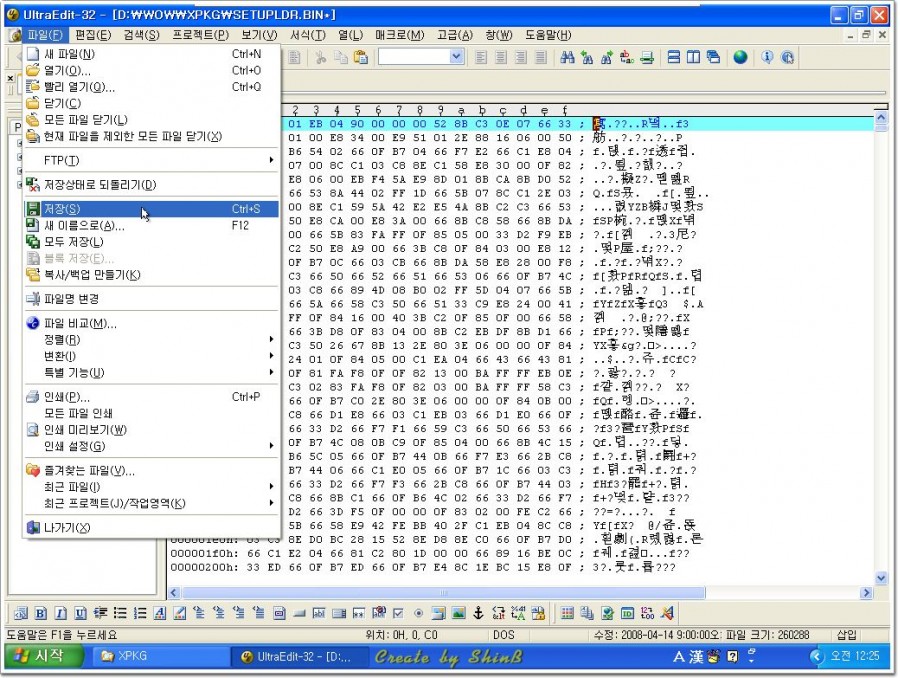Viewport: 900px width, 678px height.
Task: Tile windows vertically via toolbar icon
Action: 693,57
